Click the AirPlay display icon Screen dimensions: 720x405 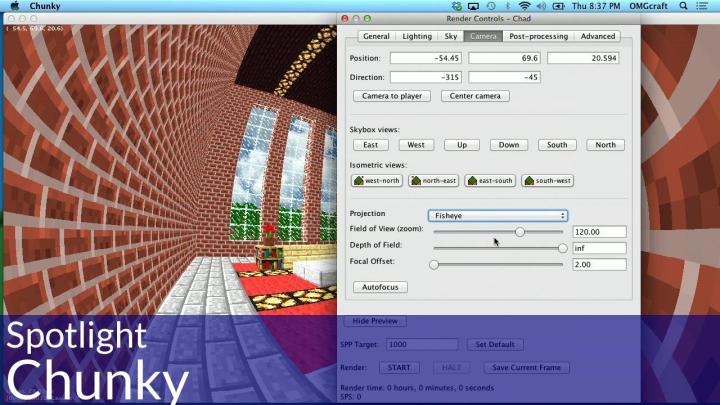click(x=473, y=6)
